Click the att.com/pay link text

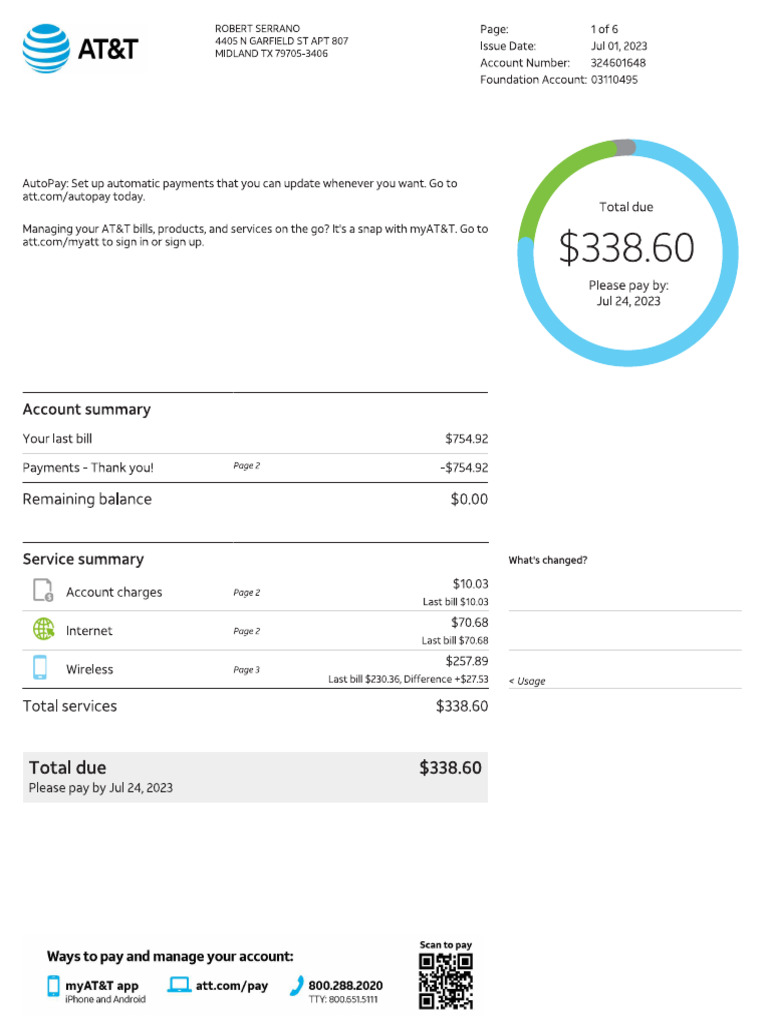click(x=232, y=985)
